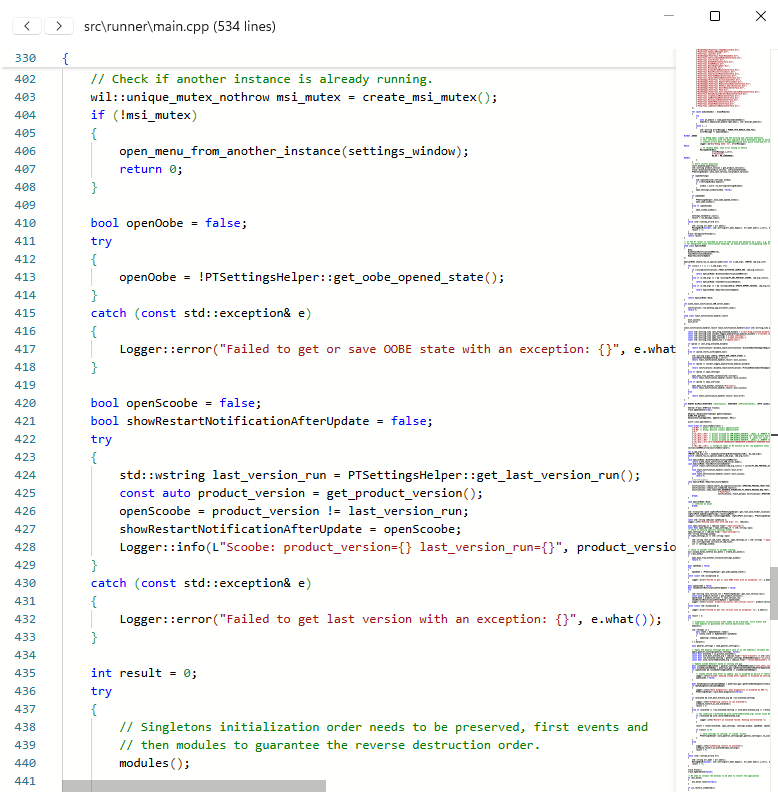Click the file path src\runner\main.cpp title
This screenshot has width=778, height=792.
point(180,26)
